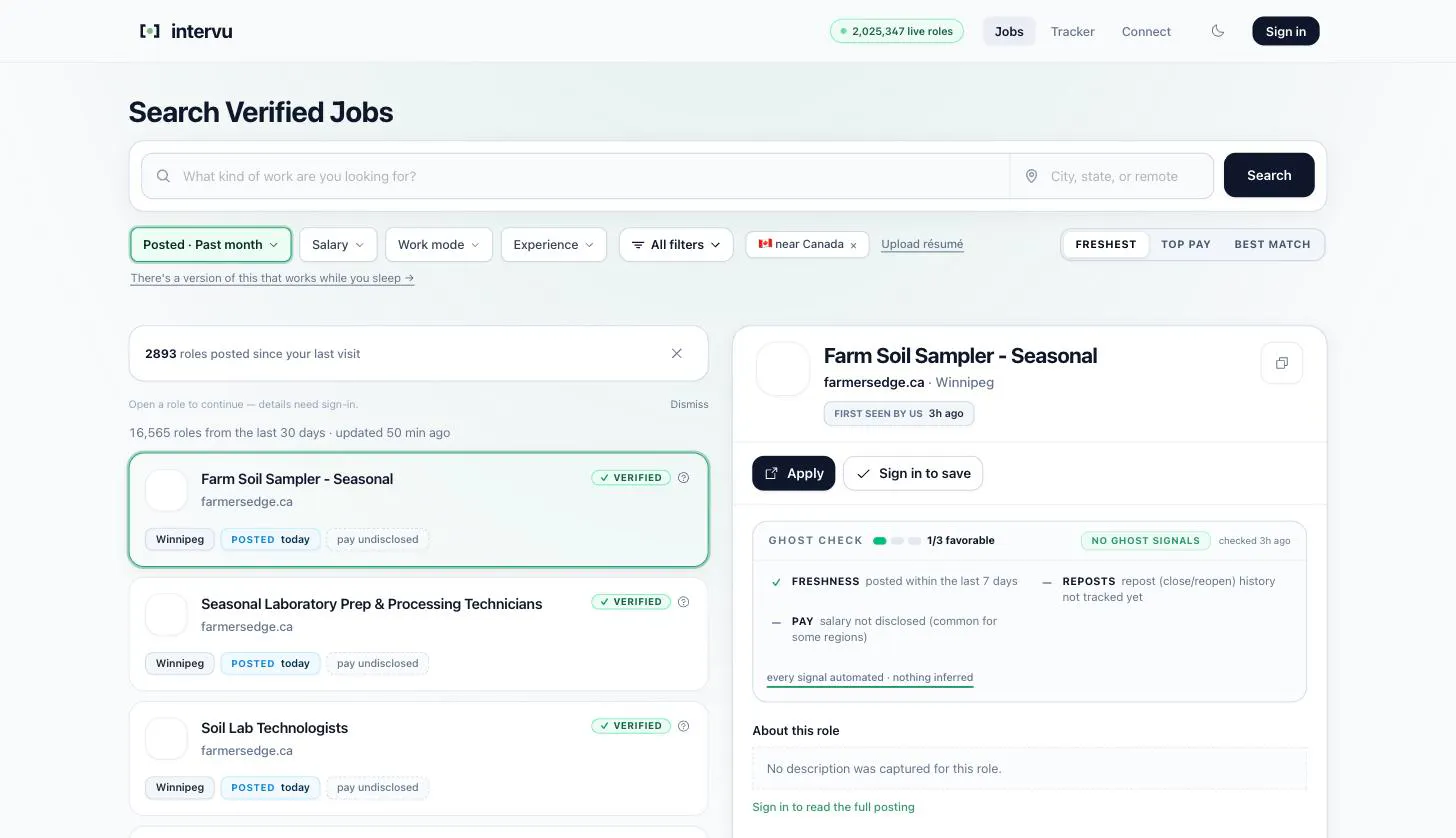The width and height of the screenshot is (1456, 838).
Task: Click the NO GHOST SIGNALS badge
Action: pyautogui.click(x=1145, y=541)
